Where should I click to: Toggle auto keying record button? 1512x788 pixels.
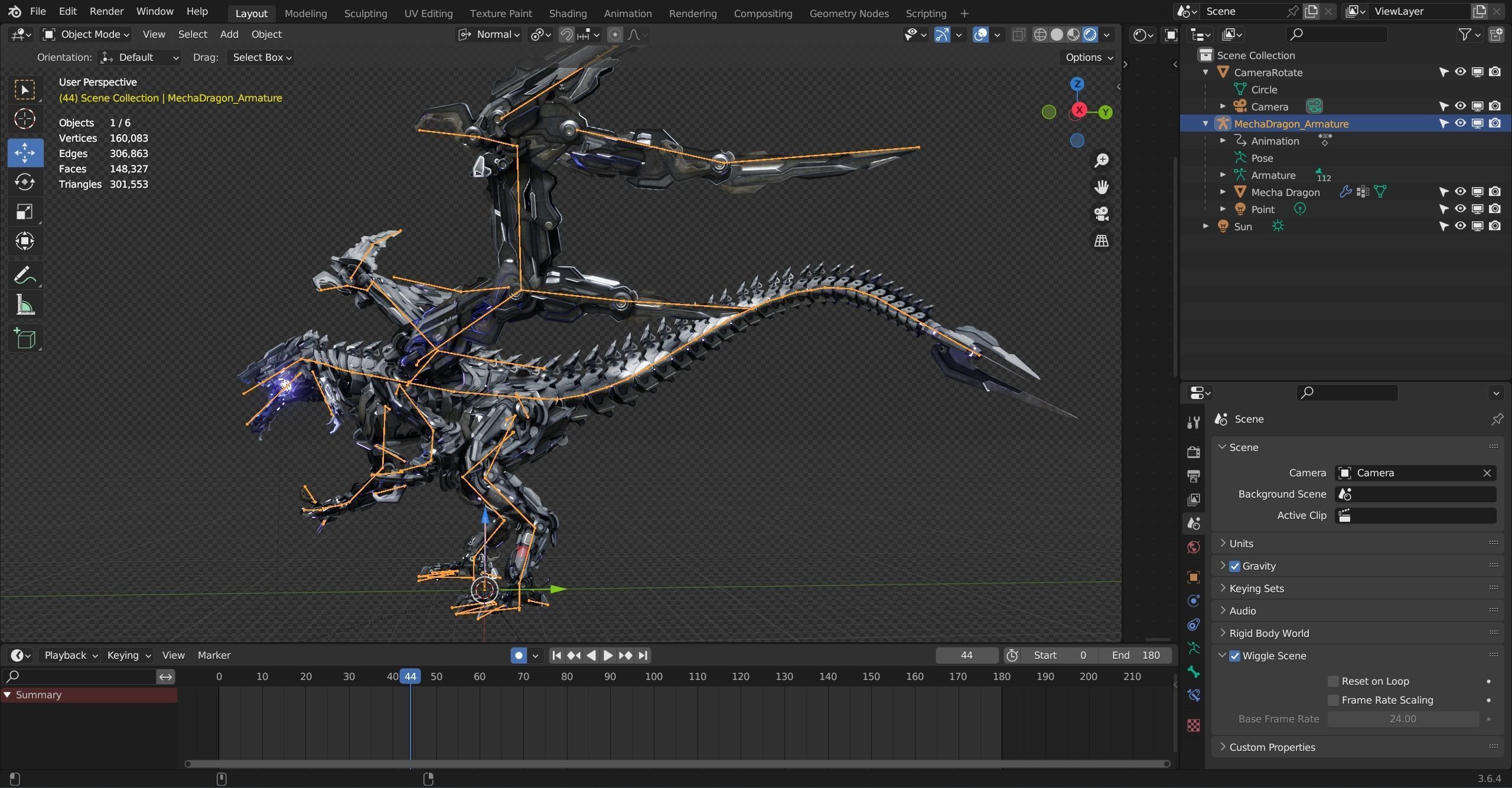pos(518,655)
